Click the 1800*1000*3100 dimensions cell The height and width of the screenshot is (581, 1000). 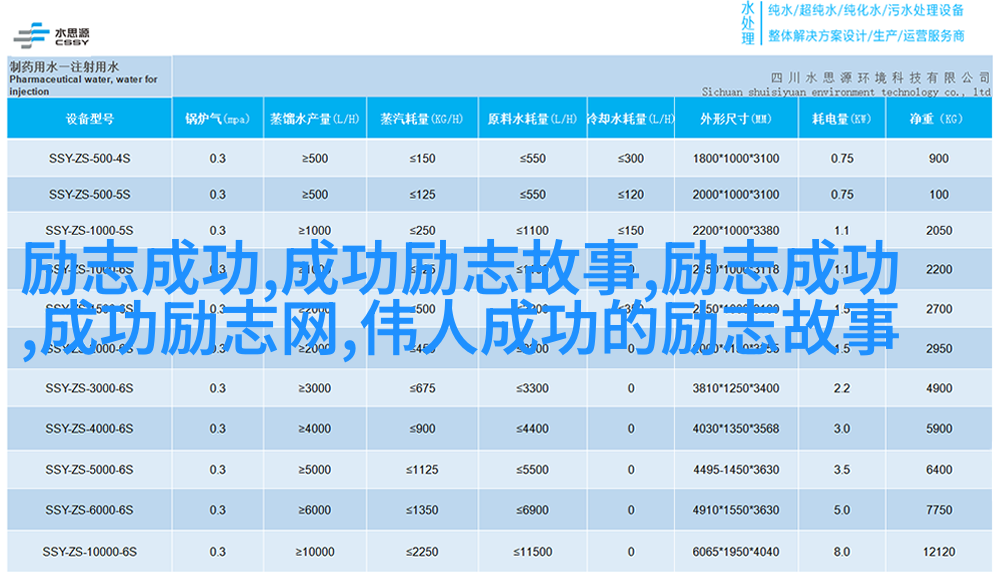pos(736,158)
